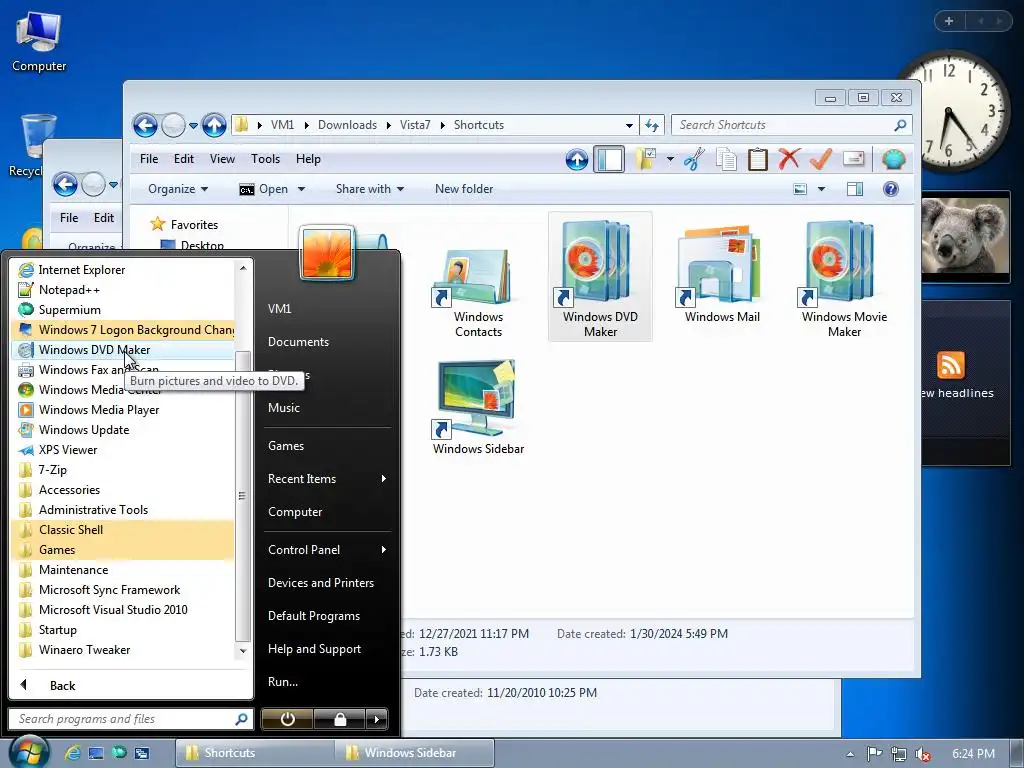Image resolution: width=1024 pixels, height=768 pixels.
Task: Open the Folder Options toolbar icon
Action: pos(645,159)
